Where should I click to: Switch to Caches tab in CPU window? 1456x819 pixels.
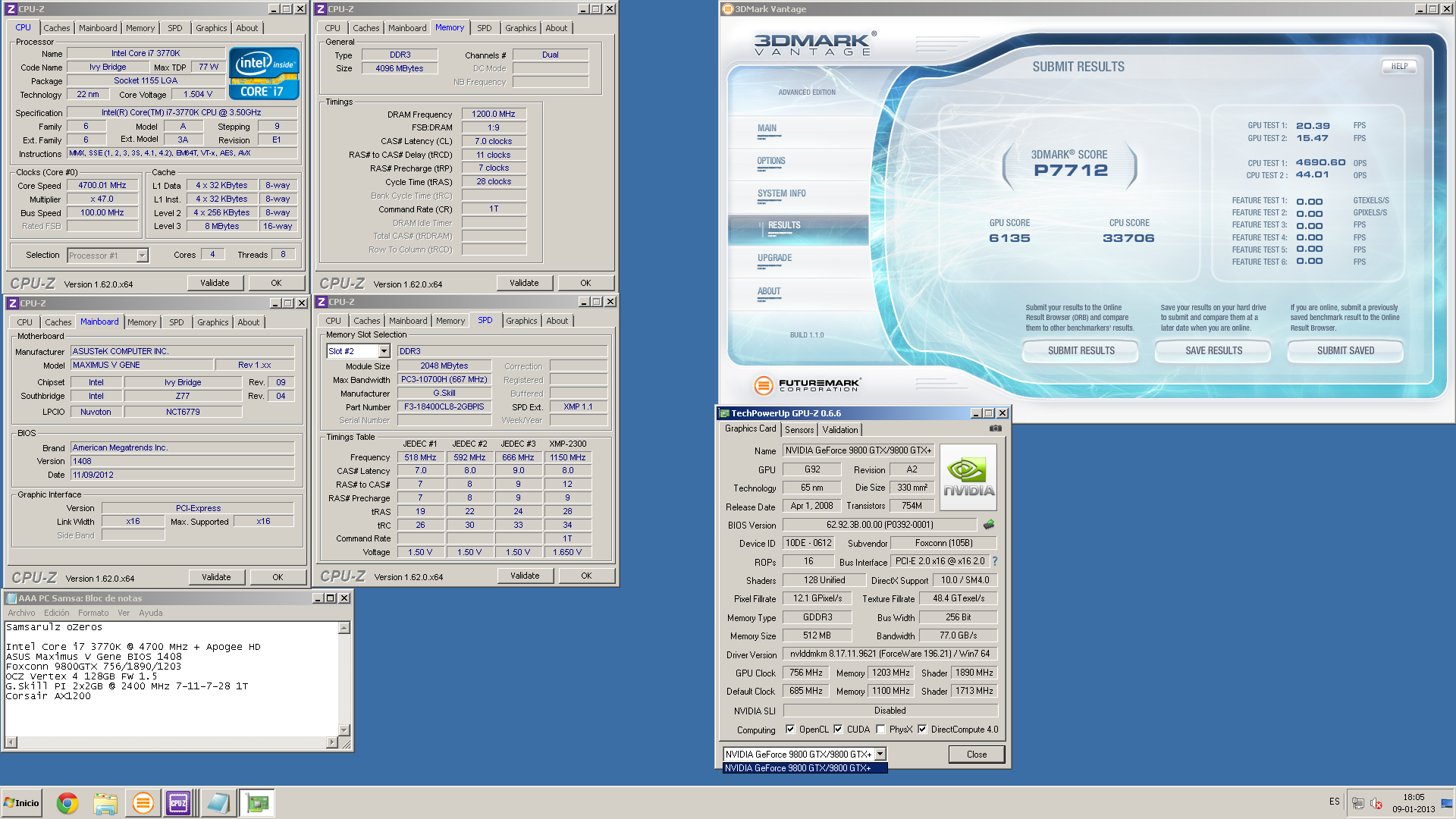(56, 28)
